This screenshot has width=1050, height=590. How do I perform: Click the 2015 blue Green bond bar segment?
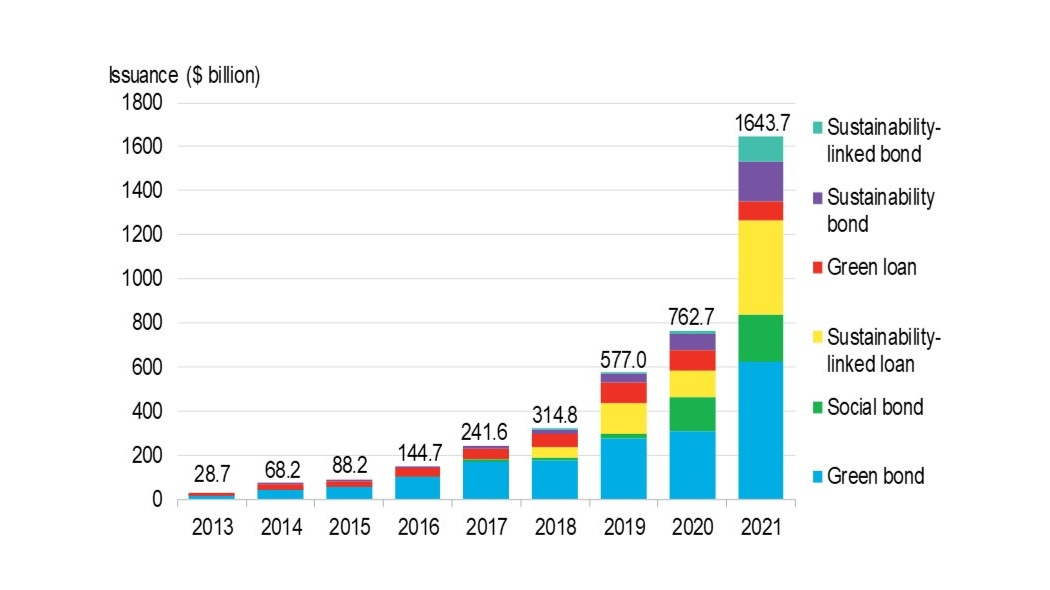(350, 493)
